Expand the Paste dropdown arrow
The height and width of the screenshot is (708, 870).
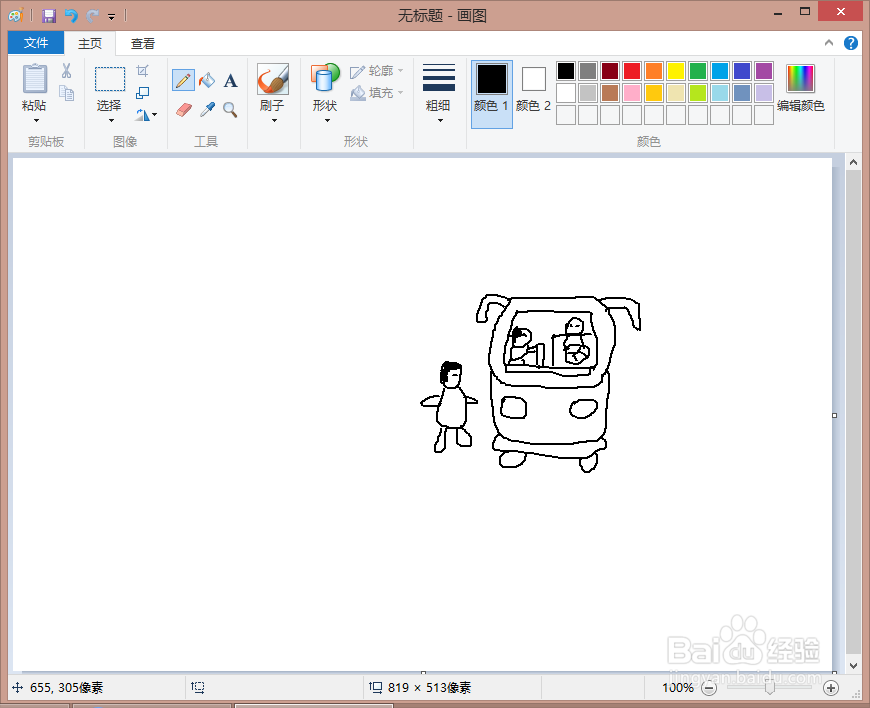pos(36,120)
